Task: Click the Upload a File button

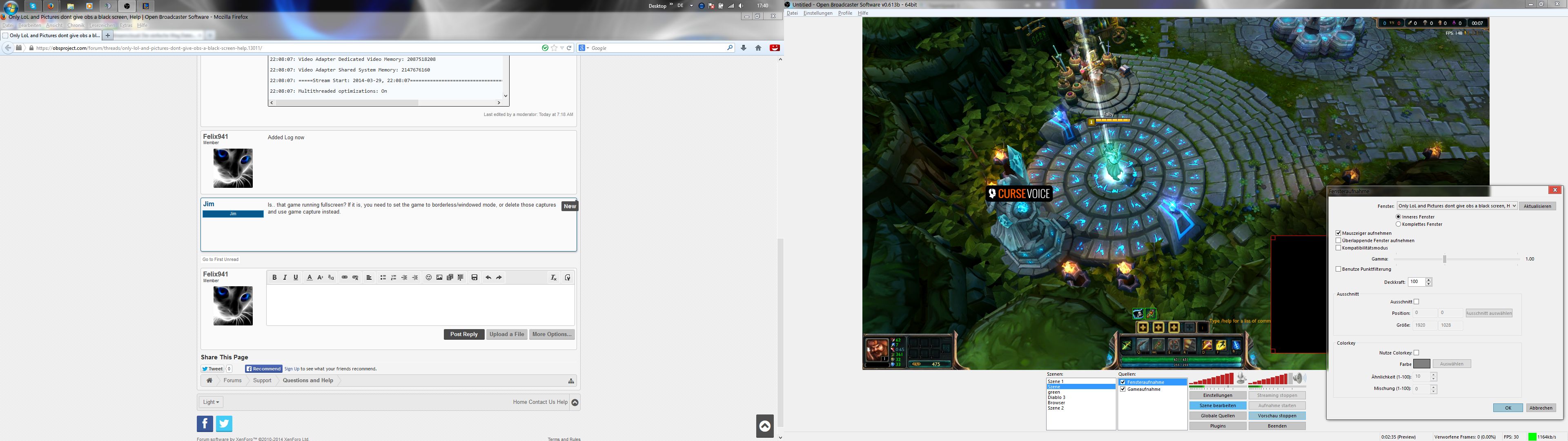Action: pyautogui.click(x=506, y=334)
